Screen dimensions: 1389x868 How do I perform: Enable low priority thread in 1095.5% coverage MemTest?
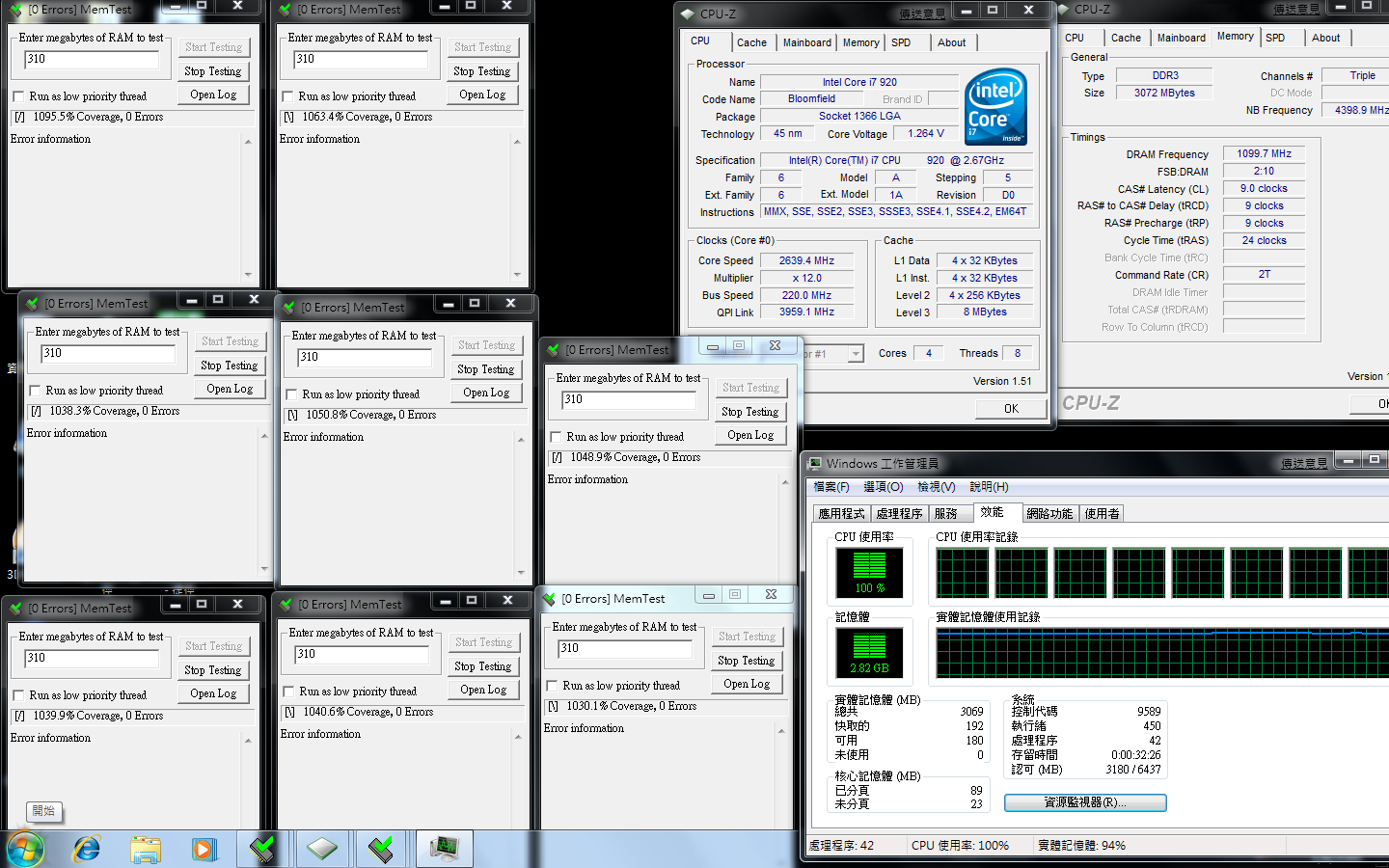(x=18, y=96)
